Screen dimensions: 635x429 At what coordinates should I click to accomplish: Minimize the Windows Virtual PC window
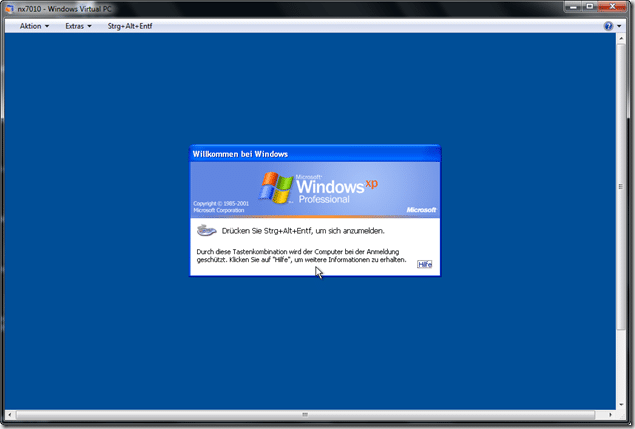(x=573, y=6)
